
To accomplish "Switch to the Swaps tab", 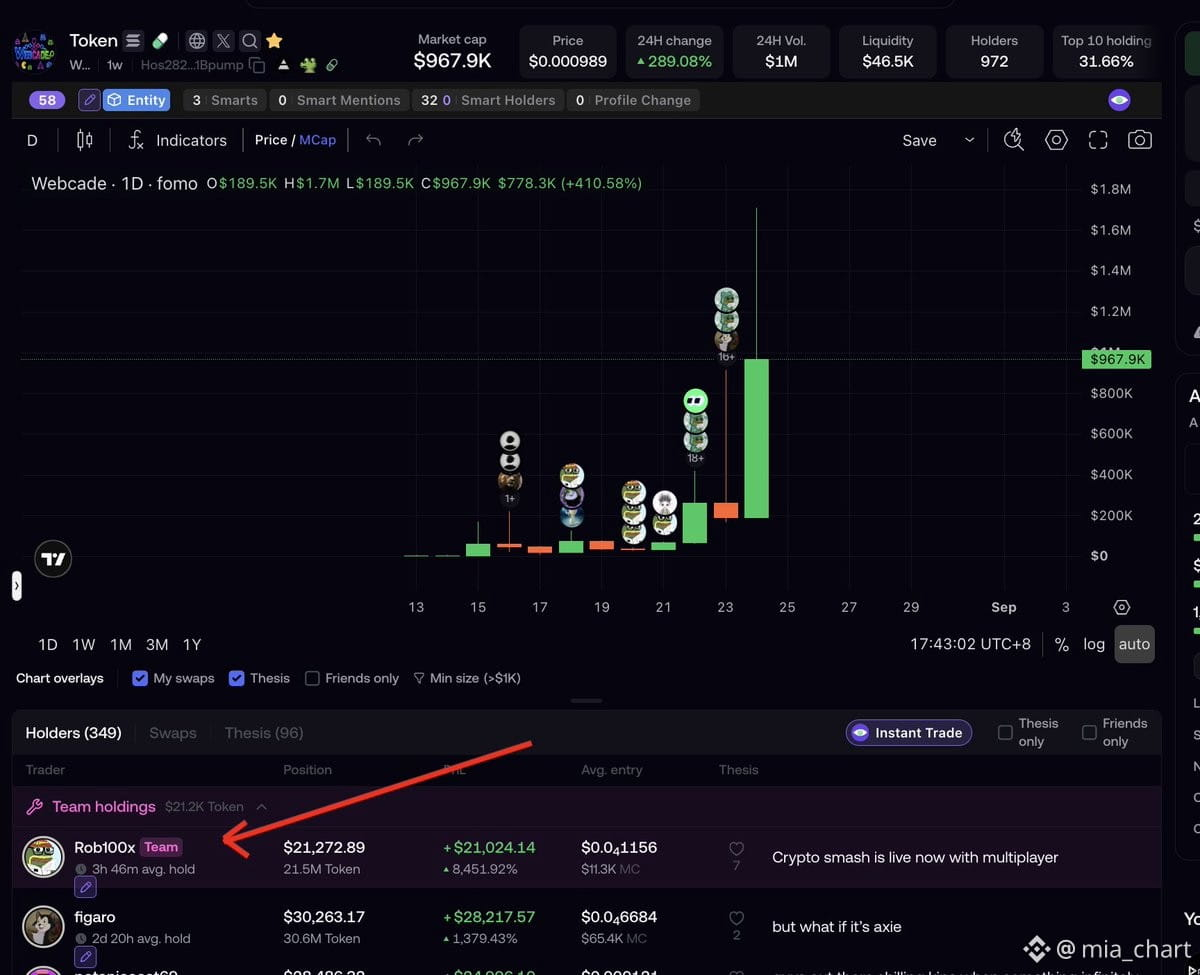I will tap(173, 733).
